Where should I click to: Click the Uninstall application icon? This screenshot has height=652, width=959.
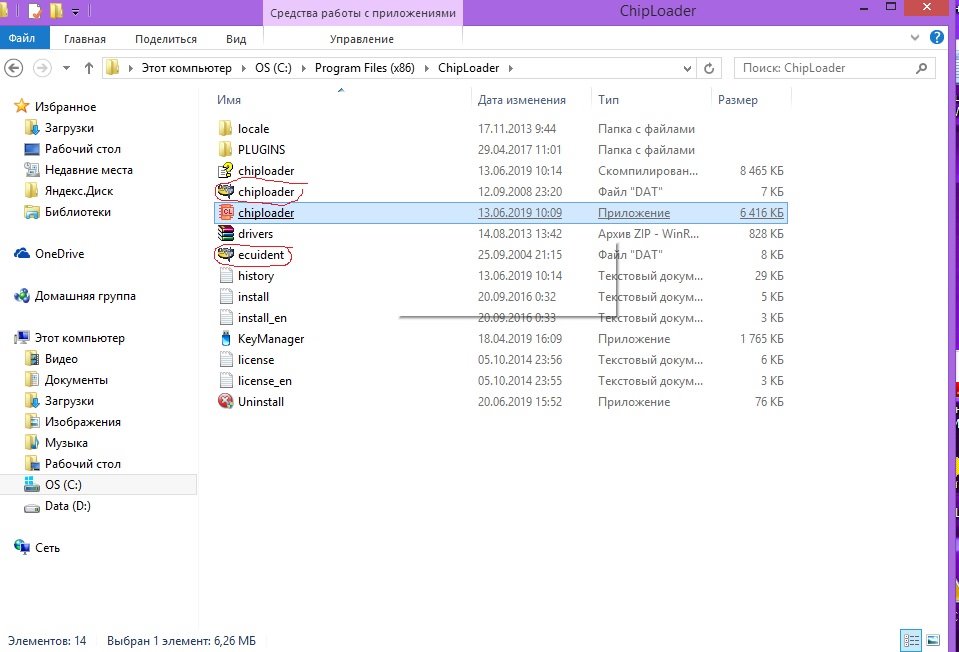pyautogui.click(x=226, y=402)
